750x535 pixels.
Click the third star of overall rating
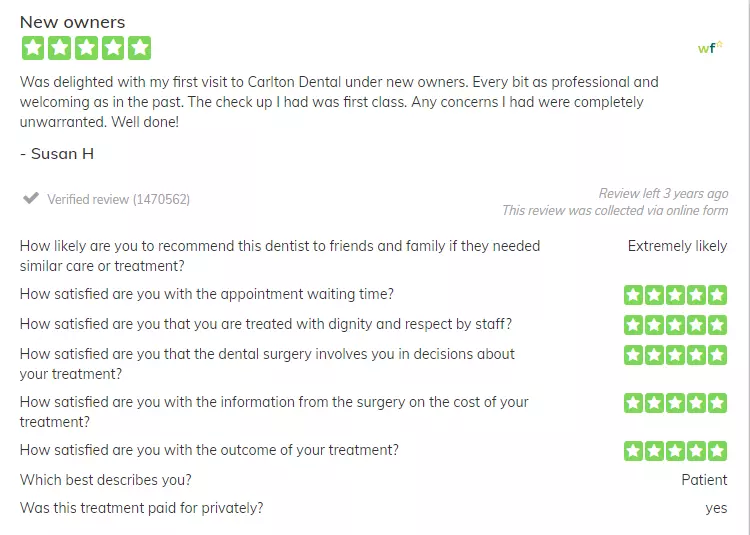87,48
